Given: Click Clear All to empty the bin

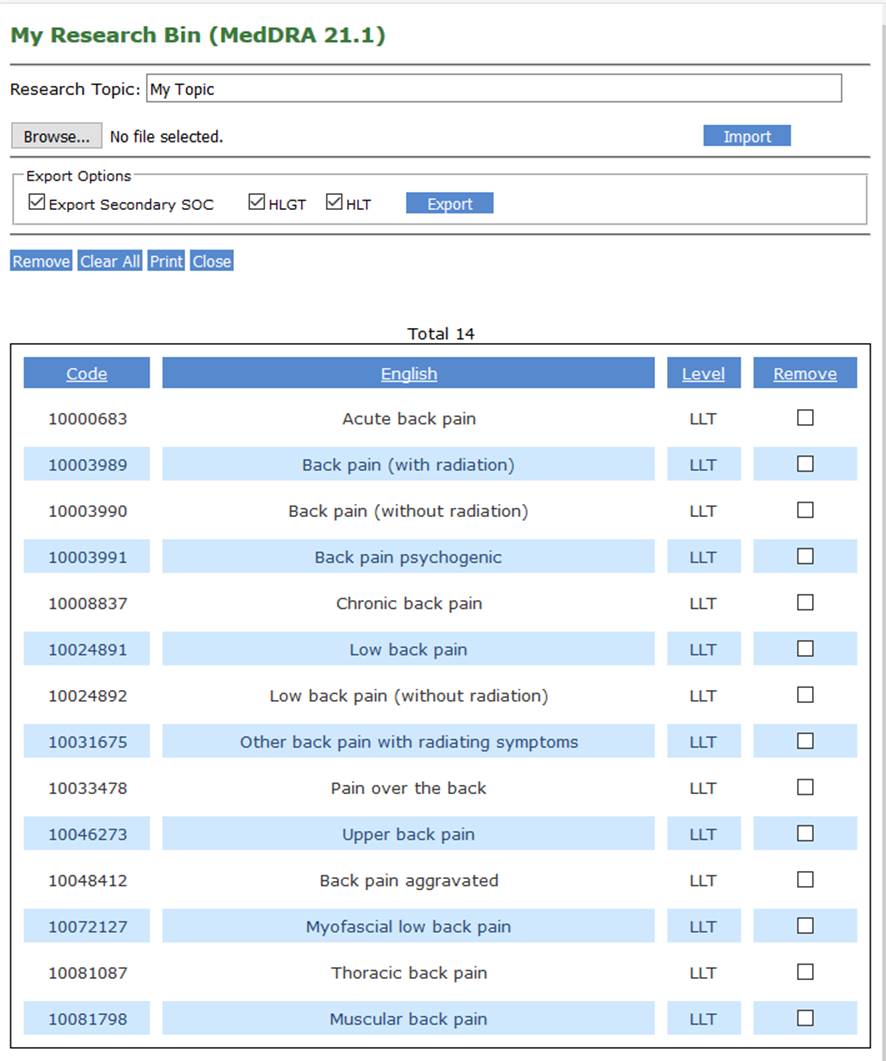Looking at the screenshot, I should point(109,261).
